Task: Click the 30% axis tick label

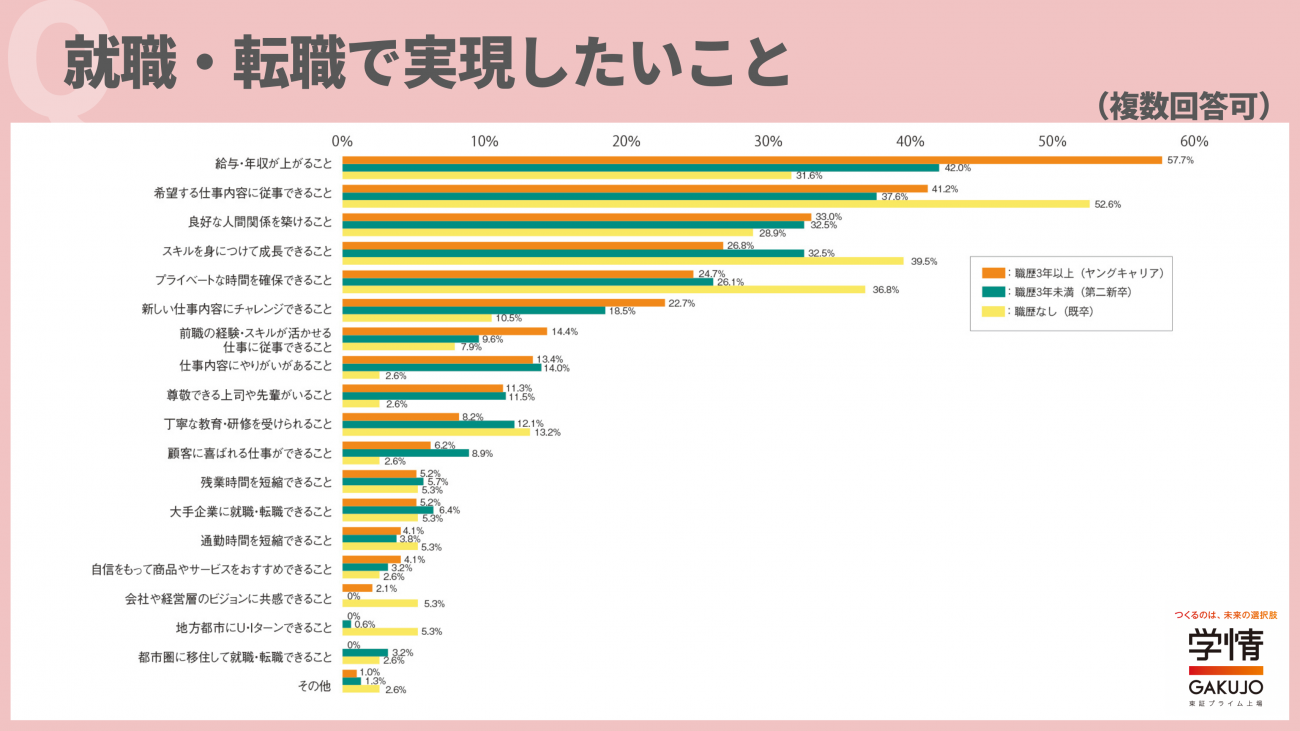Action: click(x=768, y=141)
